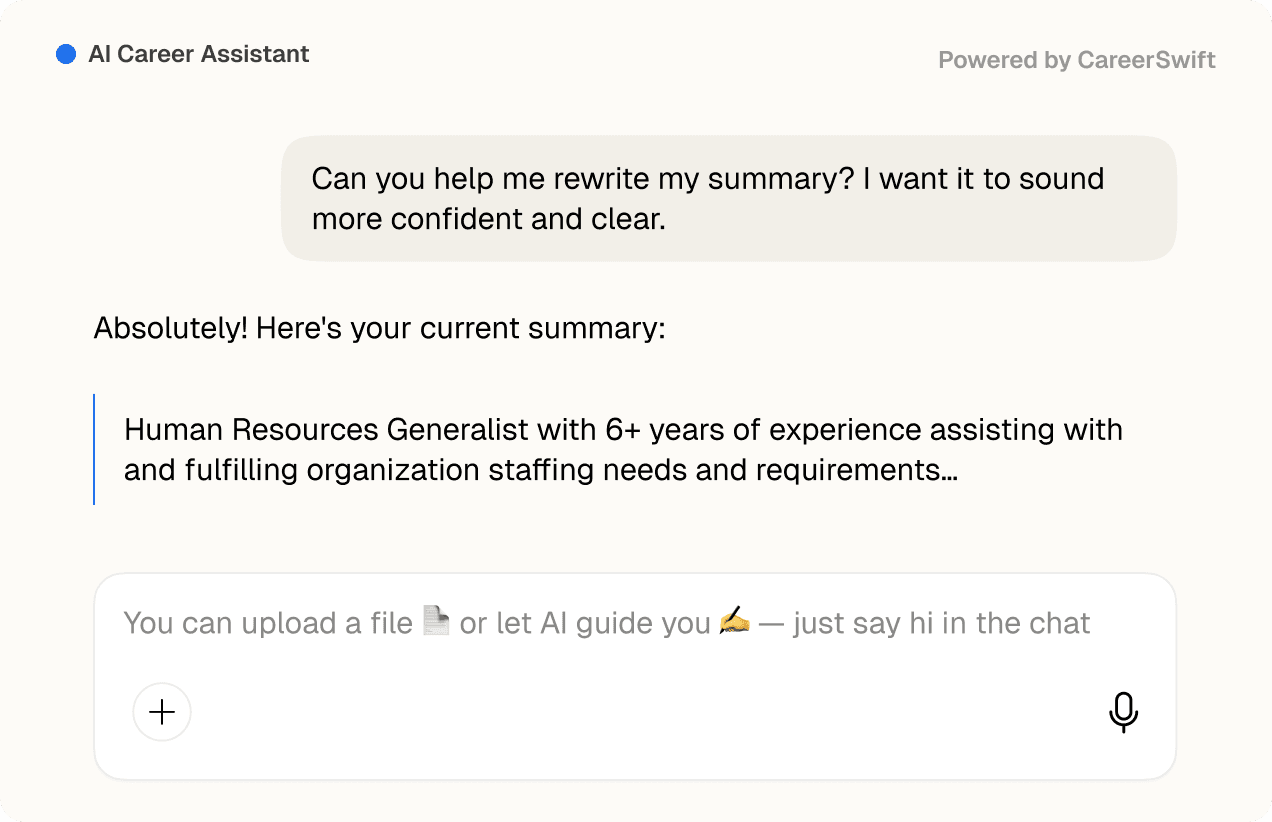Click the user message bubble background
The width and height of the screenshot is (1272, 822).
pos(729,198)
